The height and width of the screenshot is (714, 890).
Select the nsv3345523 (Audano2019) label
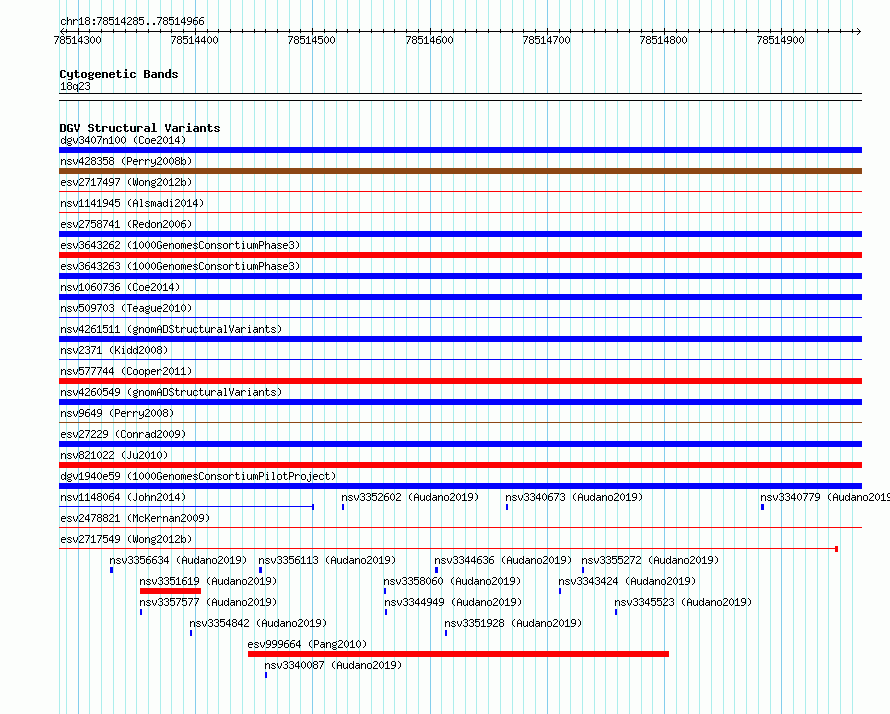tap(683, 602)
